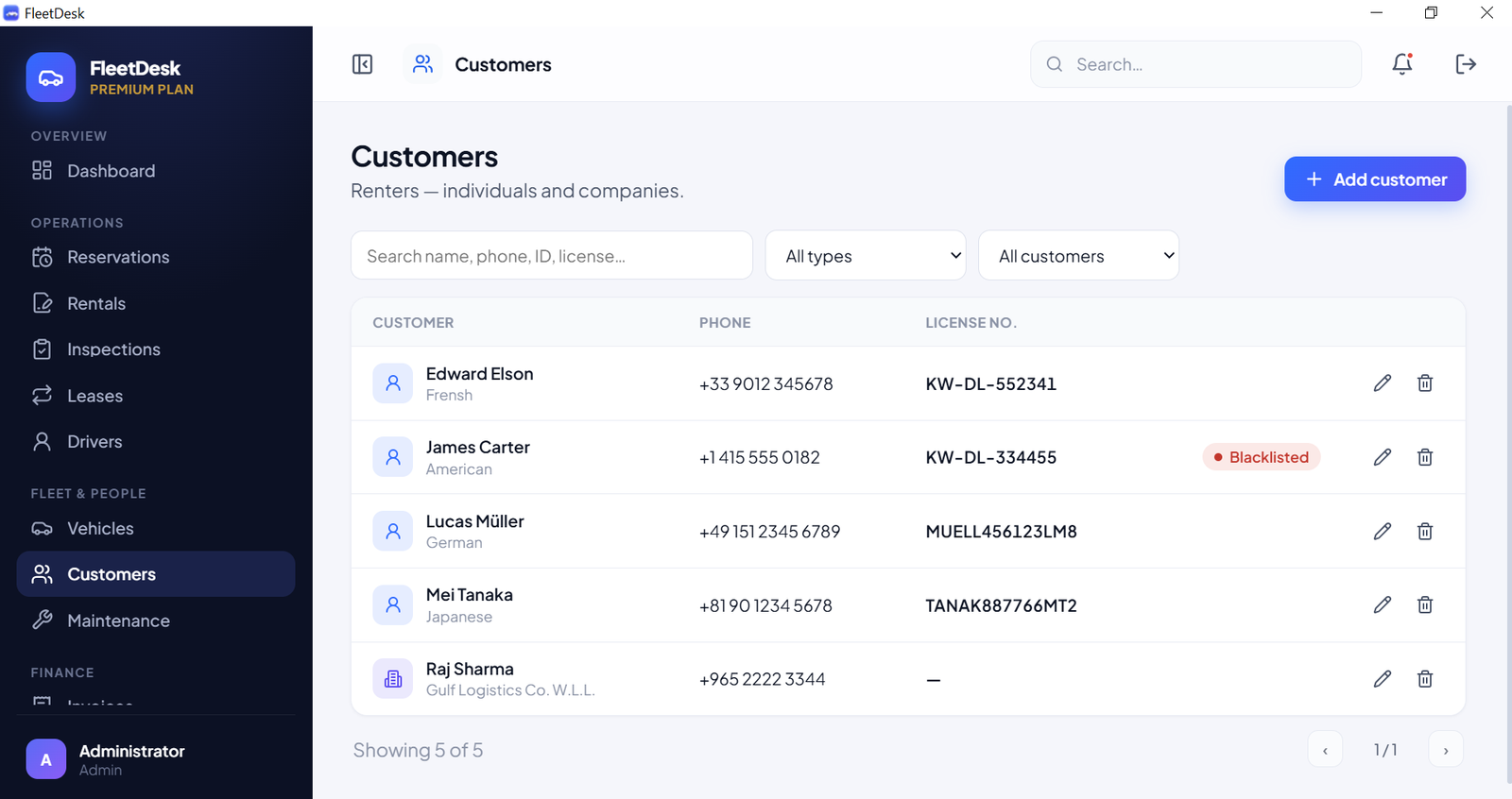
Task: Click the CUSTOMER column header
Action: pyautogui.click(x=413, y=323)
